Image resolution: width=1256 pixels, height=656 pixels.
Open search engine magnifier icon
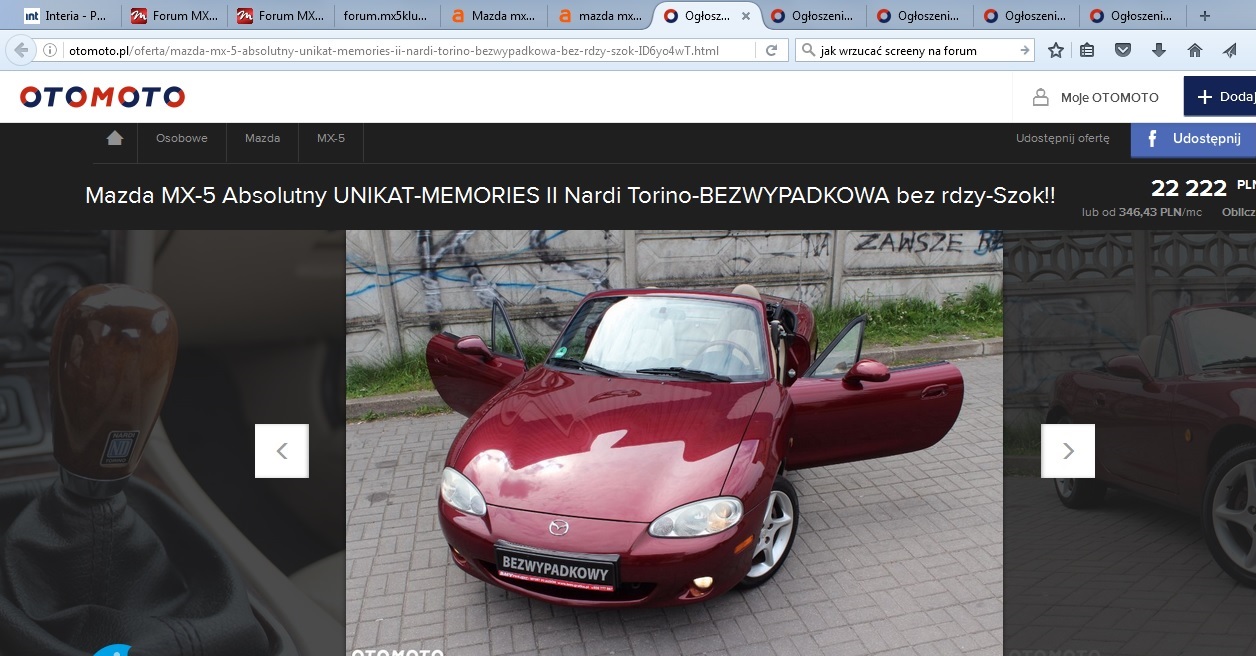pyautogui.click(x=808, y=50)
